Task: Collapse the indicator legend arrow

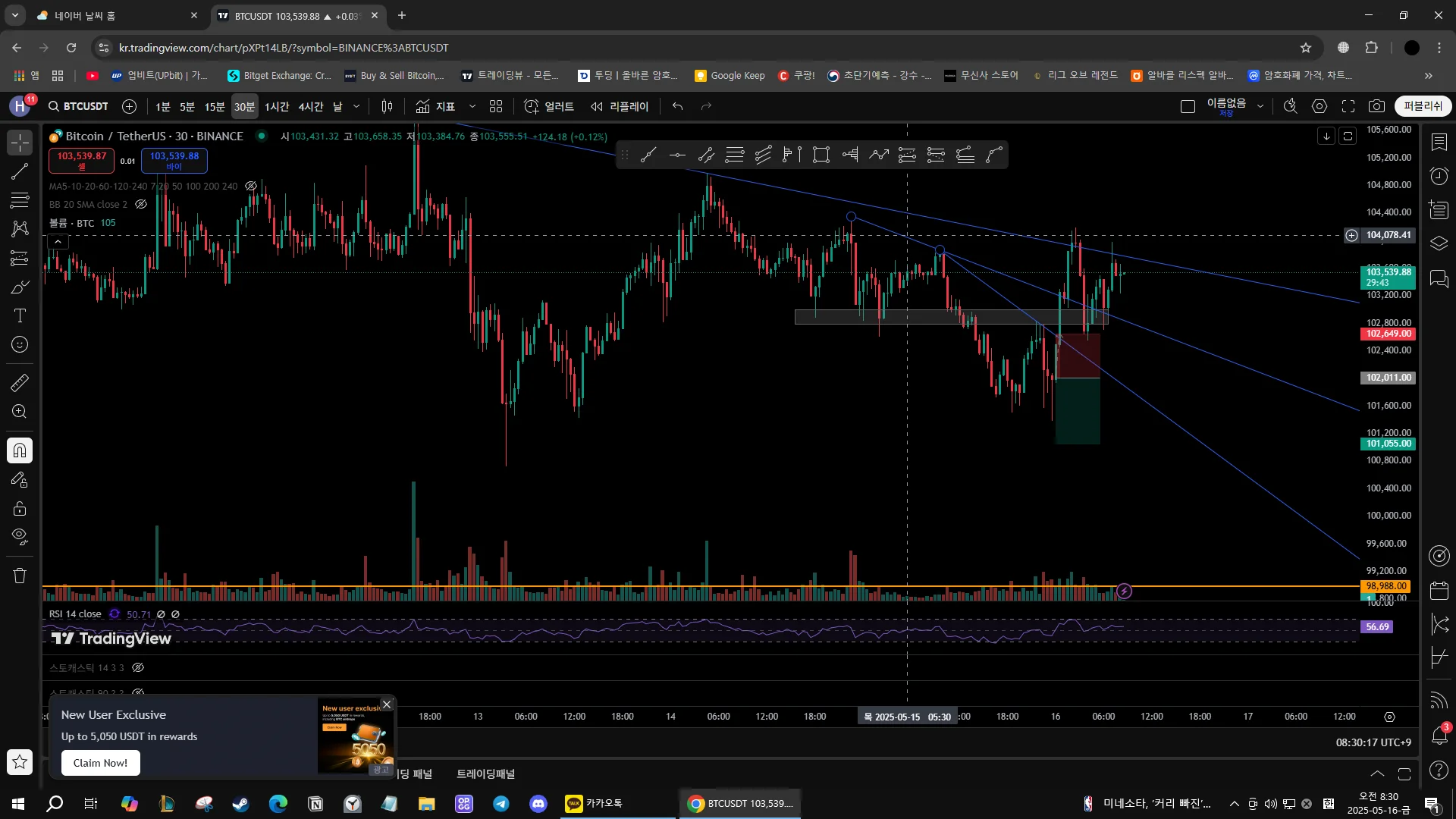Action: [x=58, y=242]
